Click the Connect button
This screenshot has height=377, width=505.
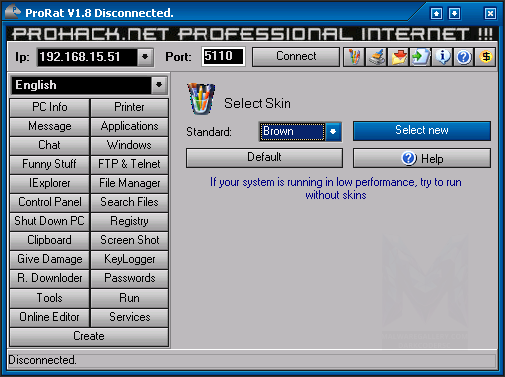(296, 56)
